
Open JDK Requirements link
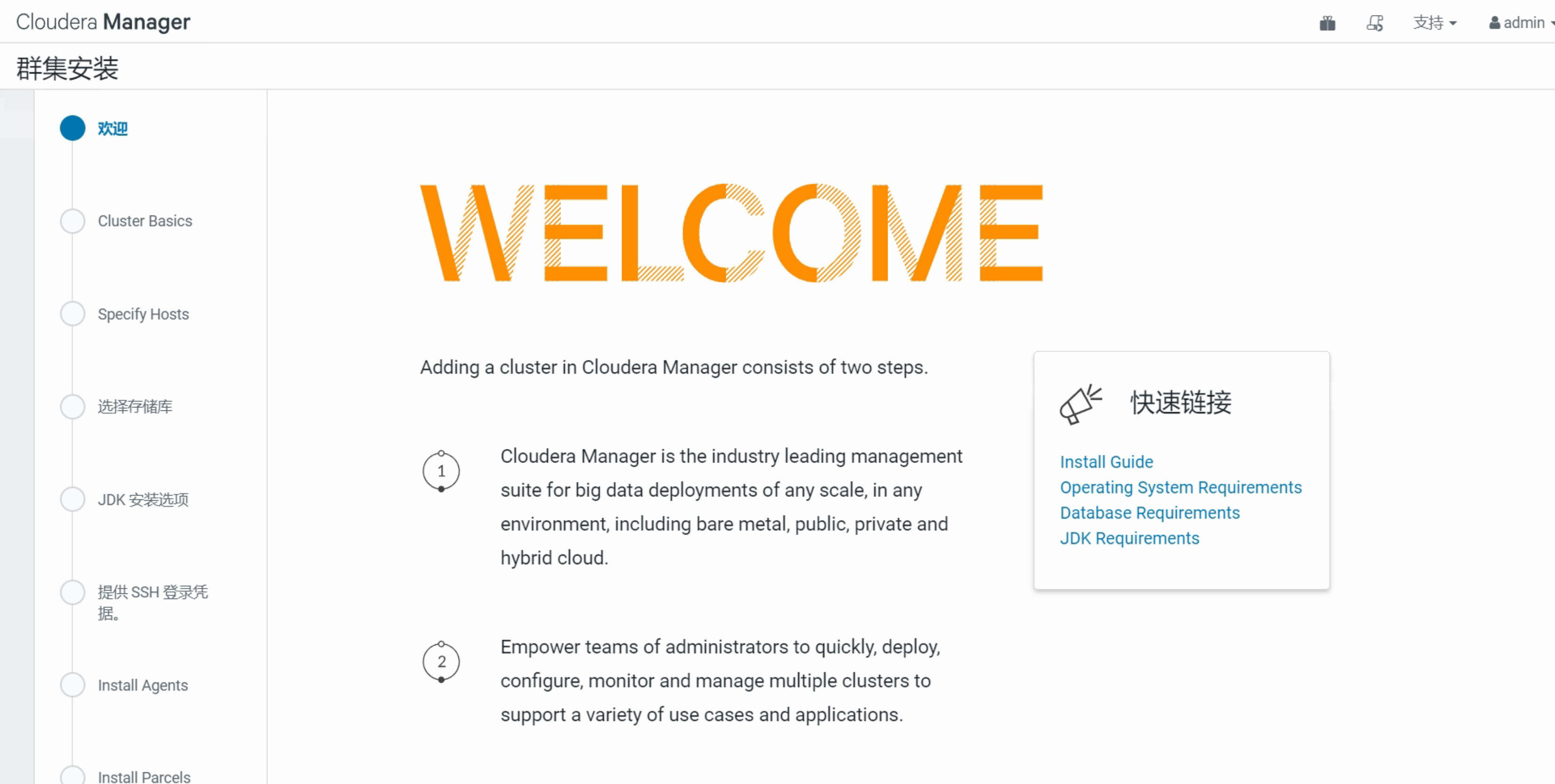(1129, 538)
